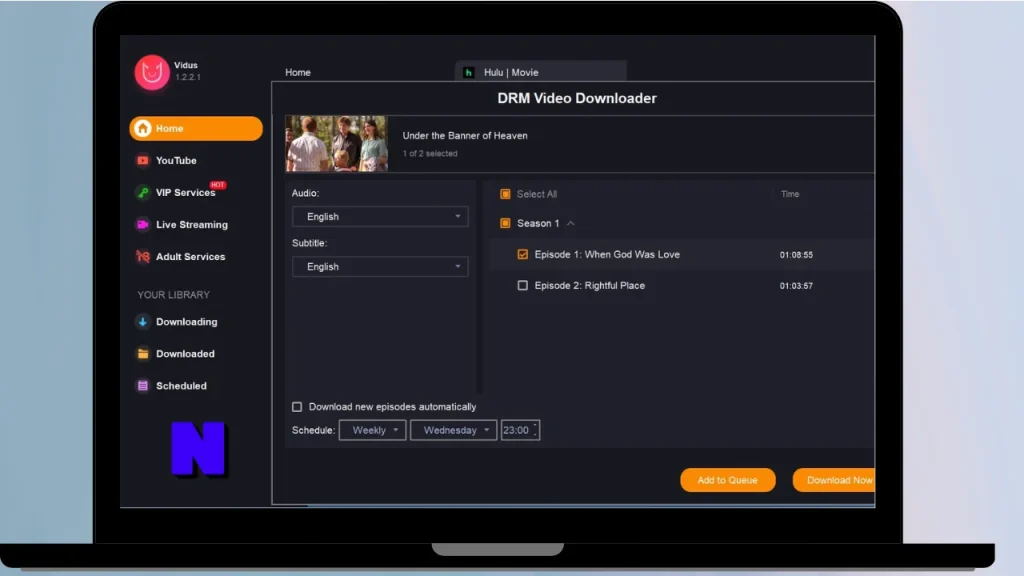
Task: Click the Hulu favicon on the tab
Action: (x=468, y=72)
